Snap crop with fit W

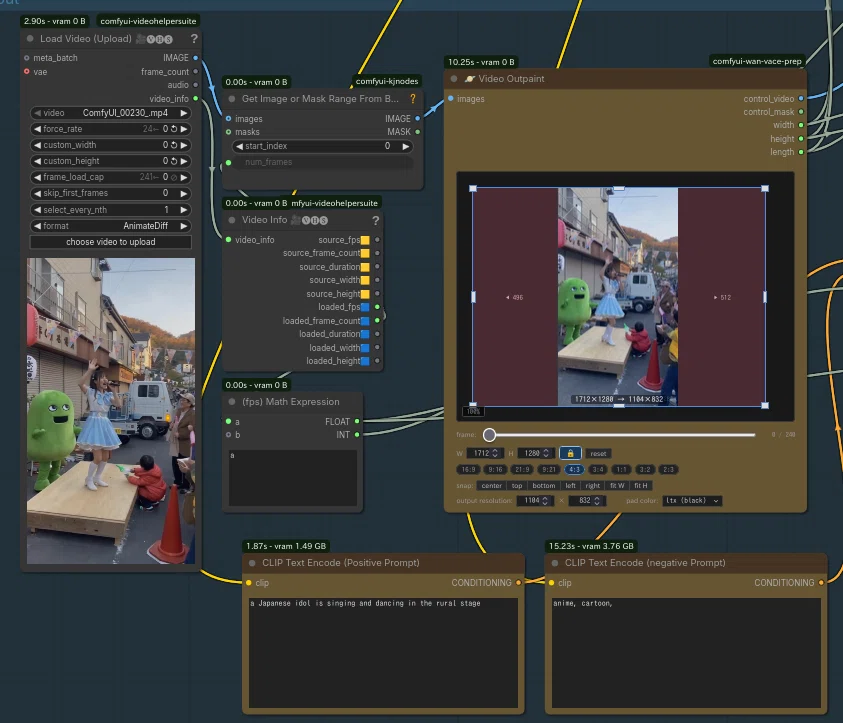point(617,485)
